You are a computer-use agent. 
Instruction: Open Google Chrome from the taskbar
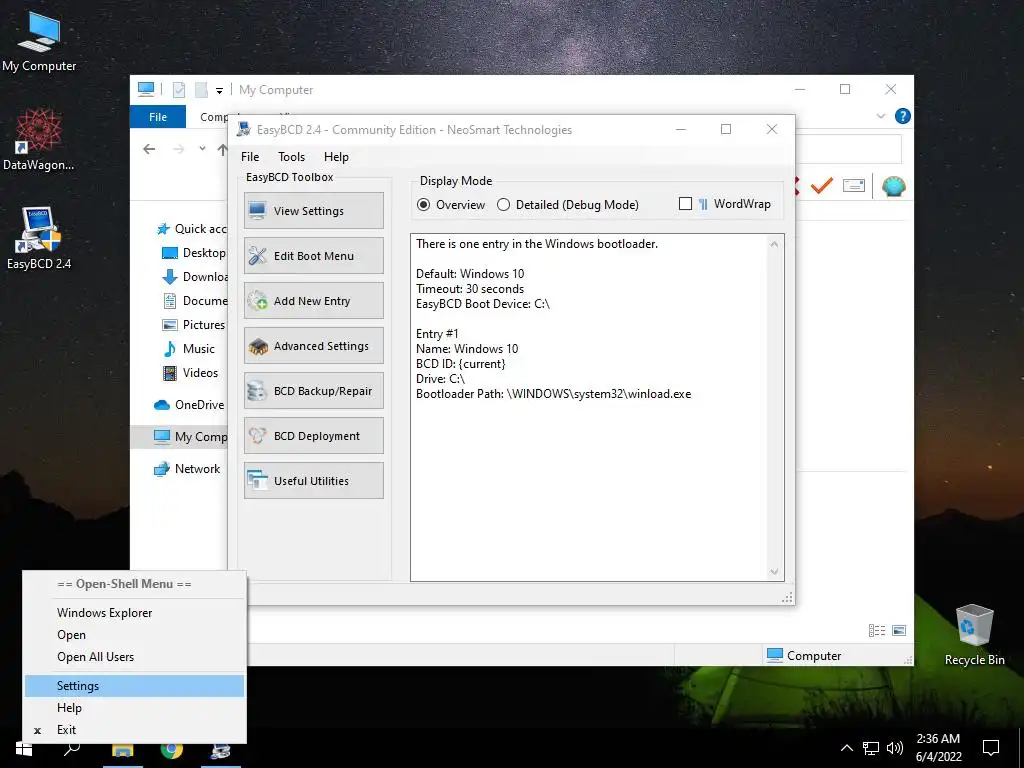[172, 750]
